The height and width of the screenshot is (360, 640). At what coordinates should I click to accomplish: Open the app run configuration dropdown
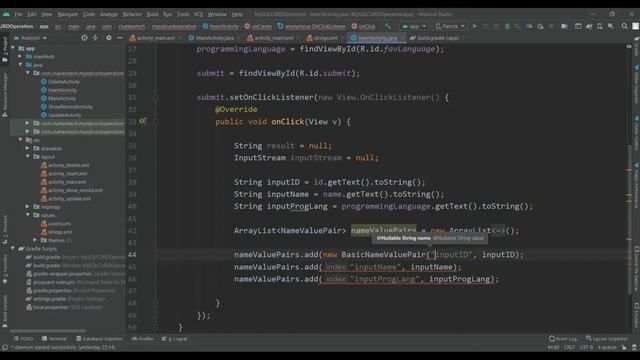click(x=413, y=26)
